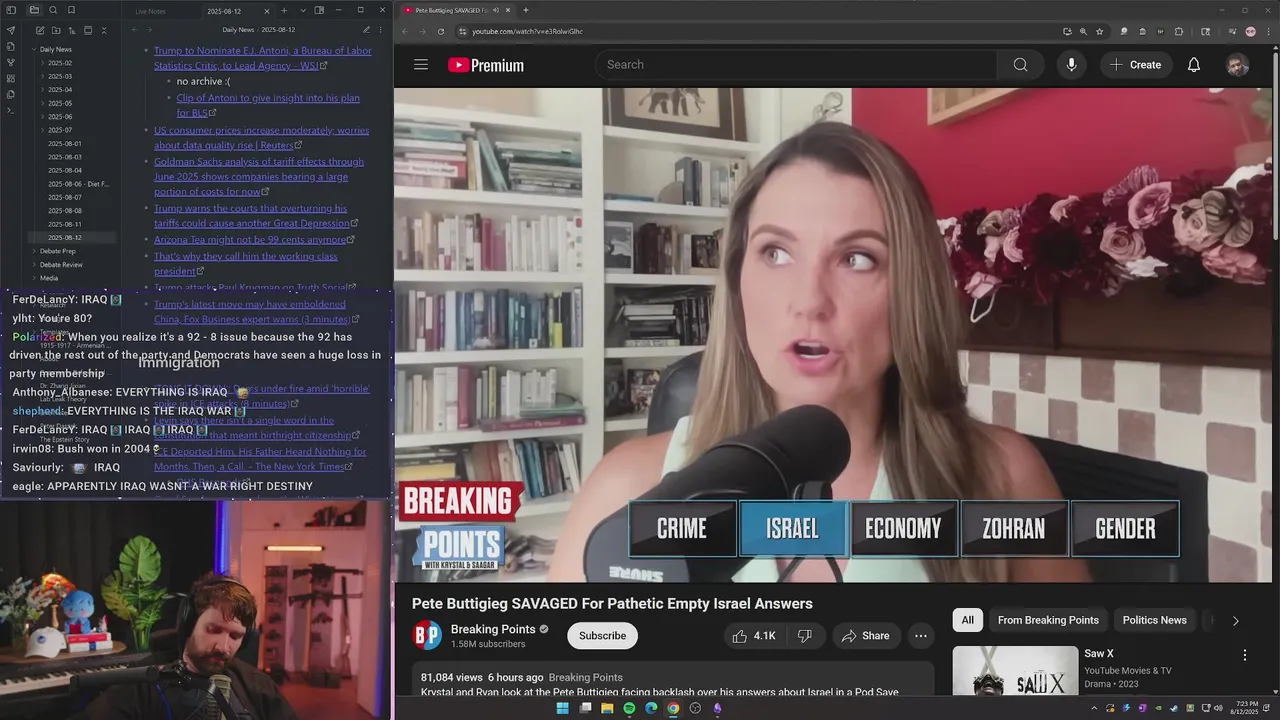Create new folder icon in Obsidian explorer

[x=56, y=31]
